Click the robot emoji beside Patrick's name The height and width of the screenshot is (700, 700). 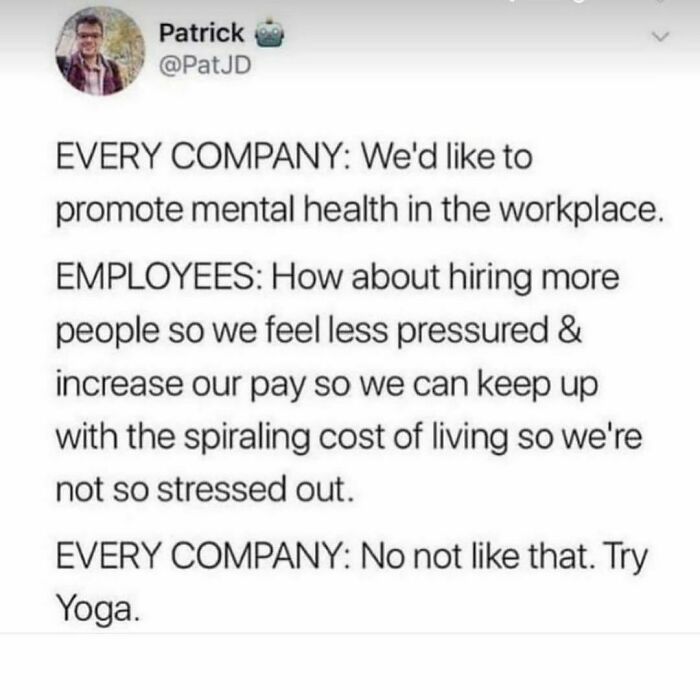(269, 33)
